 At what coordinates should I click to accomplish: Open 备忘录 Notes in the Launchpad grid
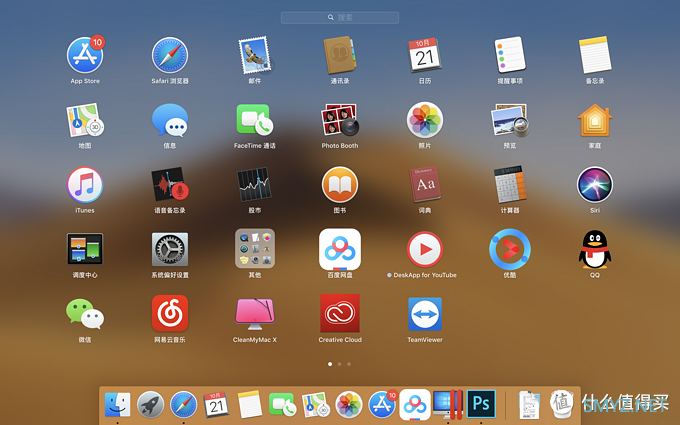(x=595, y=56)
